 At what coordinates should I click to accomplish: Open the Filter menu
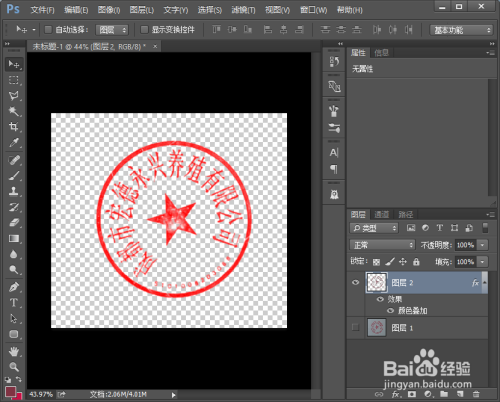[x=243, y=10]
